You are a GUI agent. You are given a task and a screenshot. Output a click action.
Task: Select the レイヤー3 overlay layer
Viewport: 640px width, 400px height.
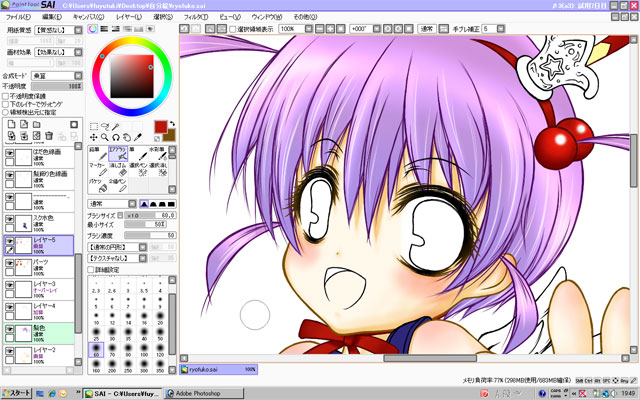[x=39, y=289]
